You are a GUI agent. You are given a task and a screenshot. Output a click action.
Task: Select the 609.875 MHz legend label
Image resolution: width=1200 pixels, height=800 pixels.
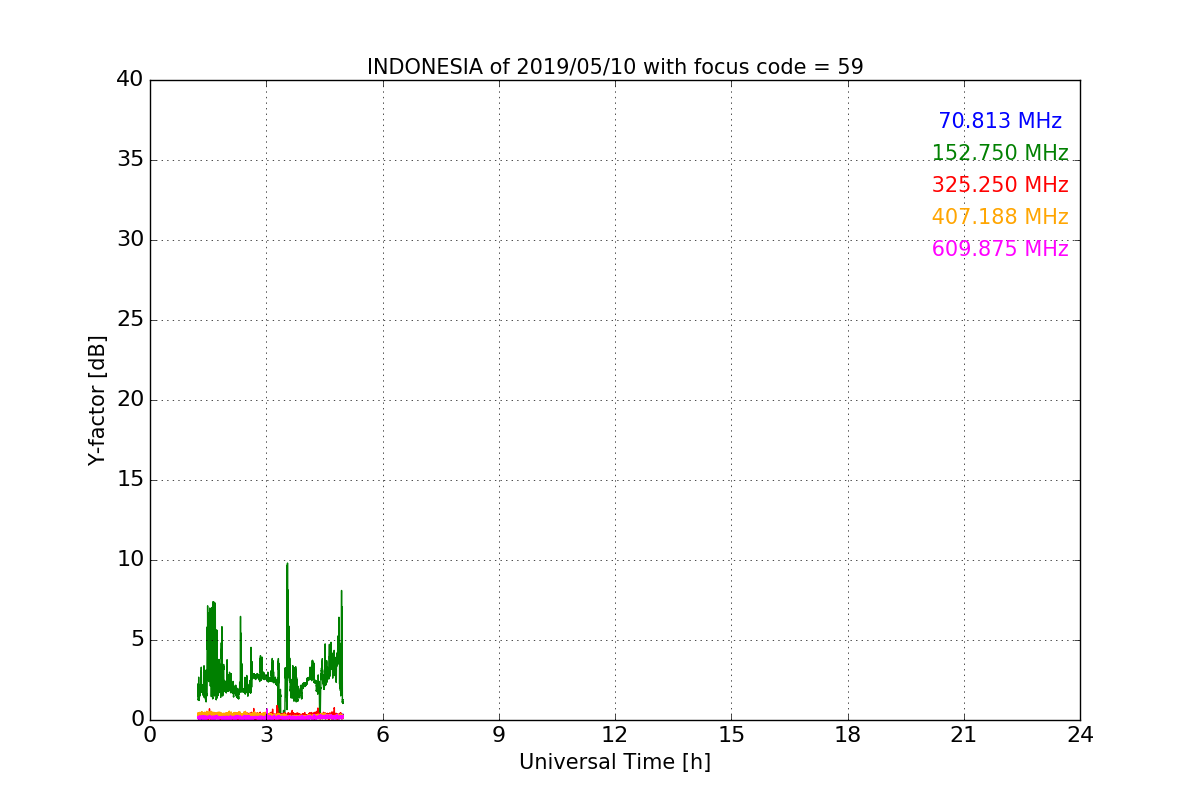coord(1000,249)
